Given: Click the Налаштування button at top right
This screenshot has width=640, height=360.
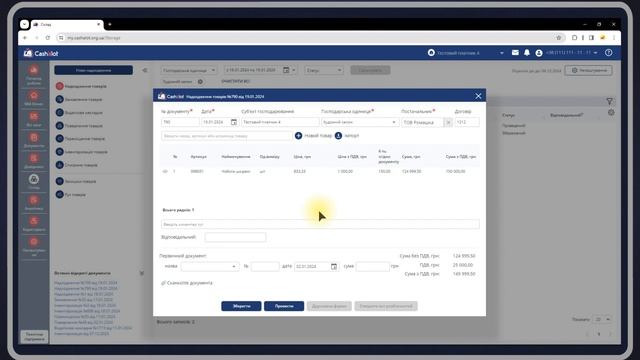Looking at the screenshot, I should tap(589, 70).
